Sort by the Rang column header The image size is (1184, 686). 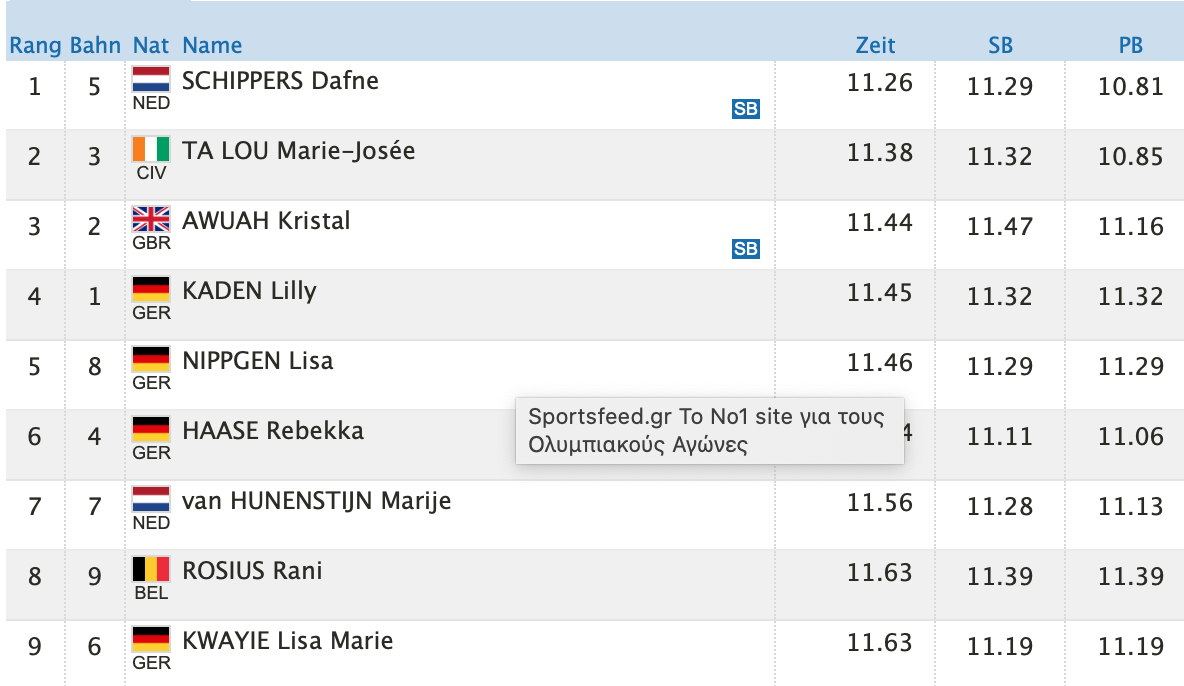(35, 45)
